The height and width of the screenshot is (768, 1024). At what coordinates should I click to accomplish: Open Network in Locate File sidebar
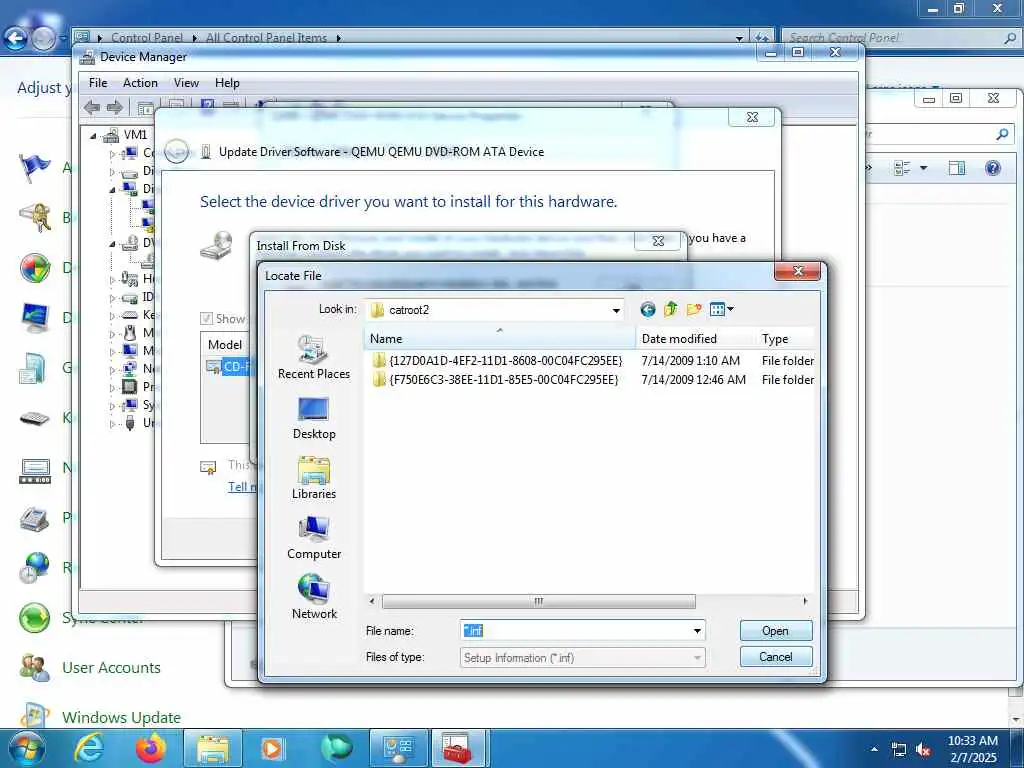pos(313,598)
